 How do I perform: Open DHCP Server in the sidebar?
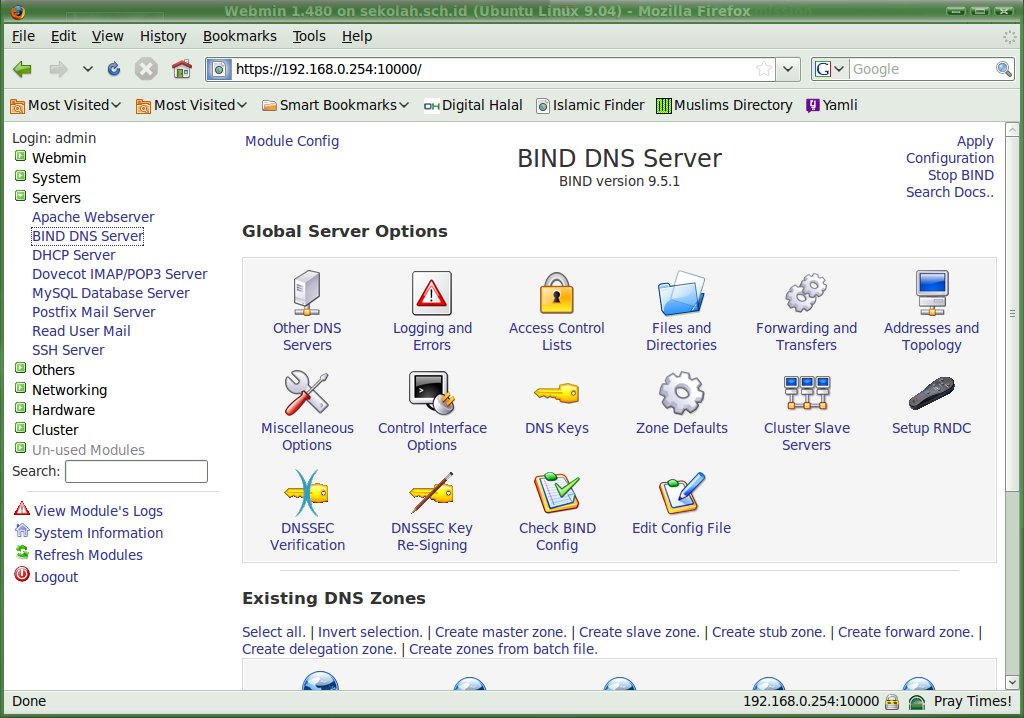(73, 255)
